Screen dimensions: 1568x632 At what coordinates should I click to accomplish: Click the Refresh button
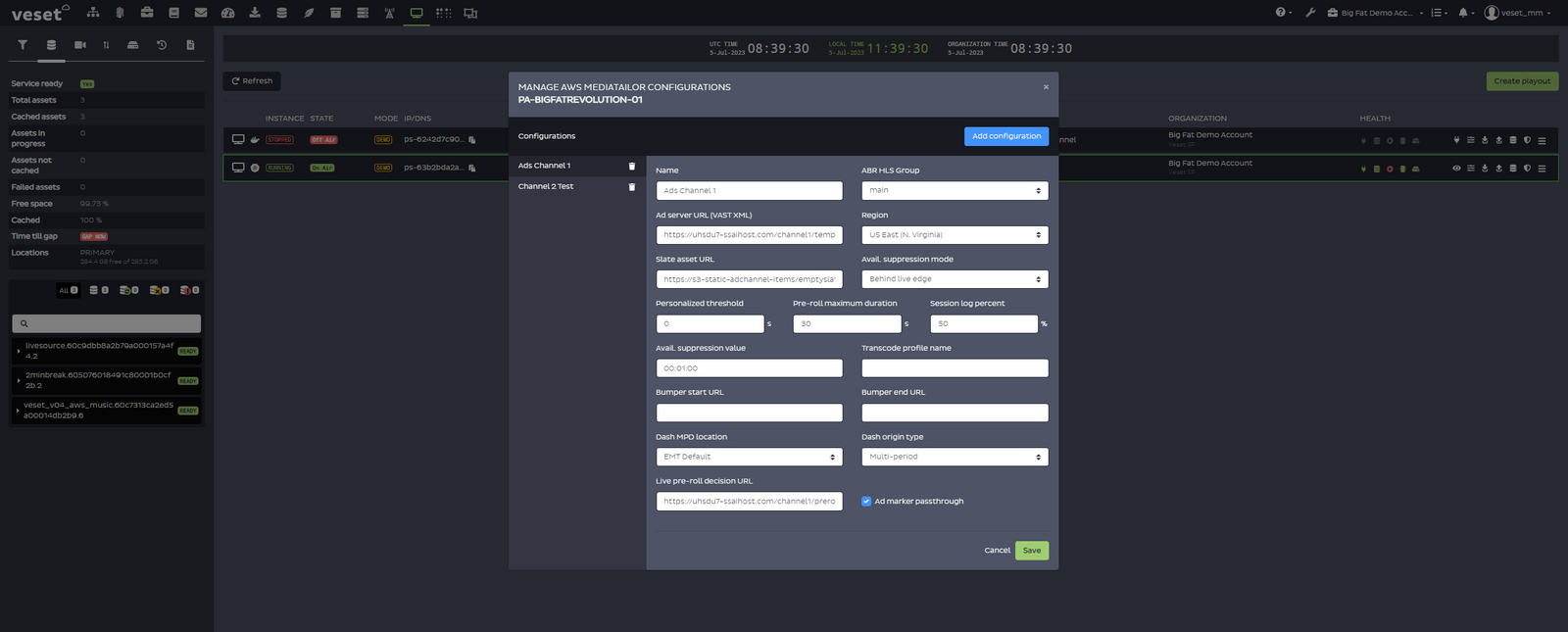pos(252,81)
